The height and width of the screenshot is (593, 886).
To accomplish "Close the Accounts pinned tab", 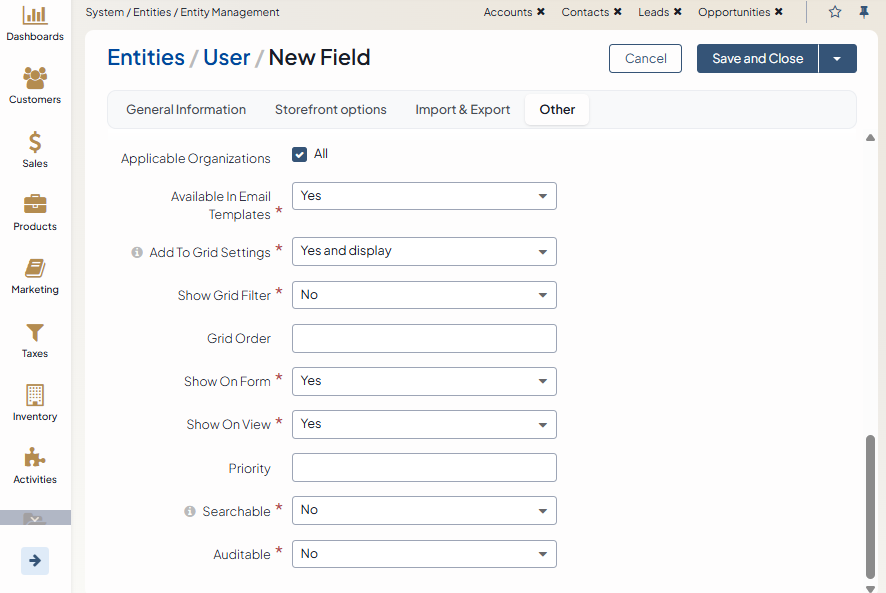I will pos(541,12).
